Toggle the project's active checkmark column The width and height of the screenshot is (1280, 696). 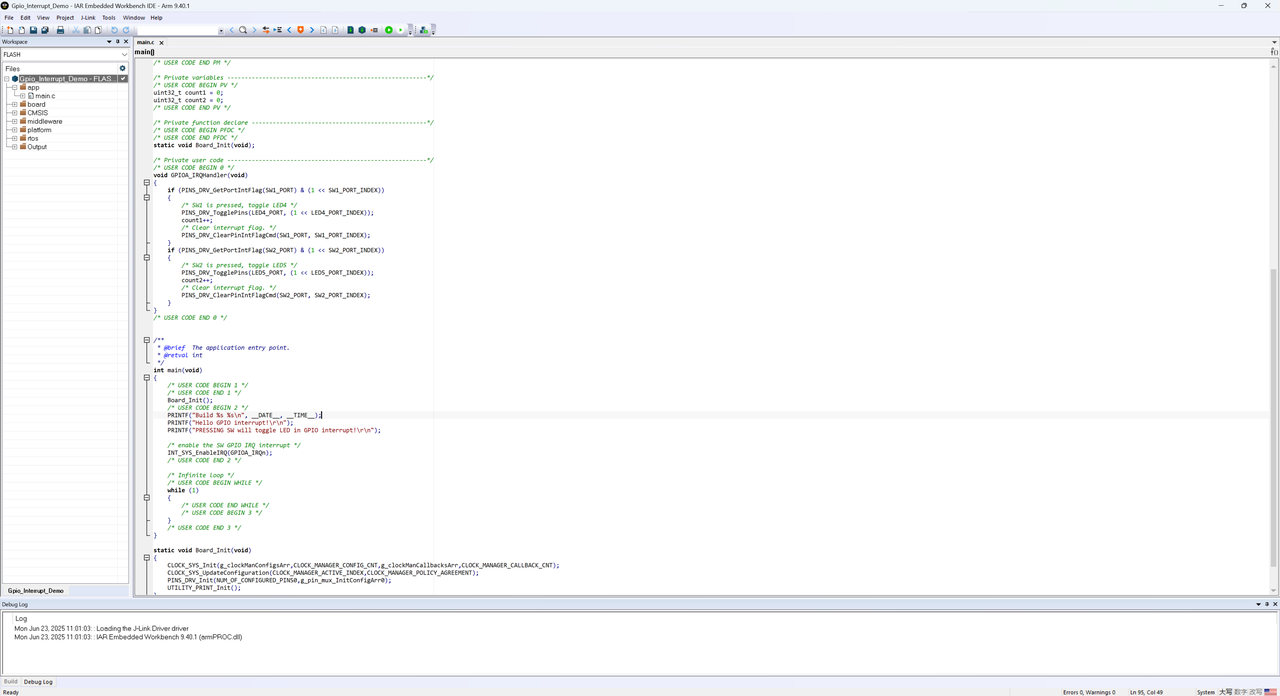(123, 78)
